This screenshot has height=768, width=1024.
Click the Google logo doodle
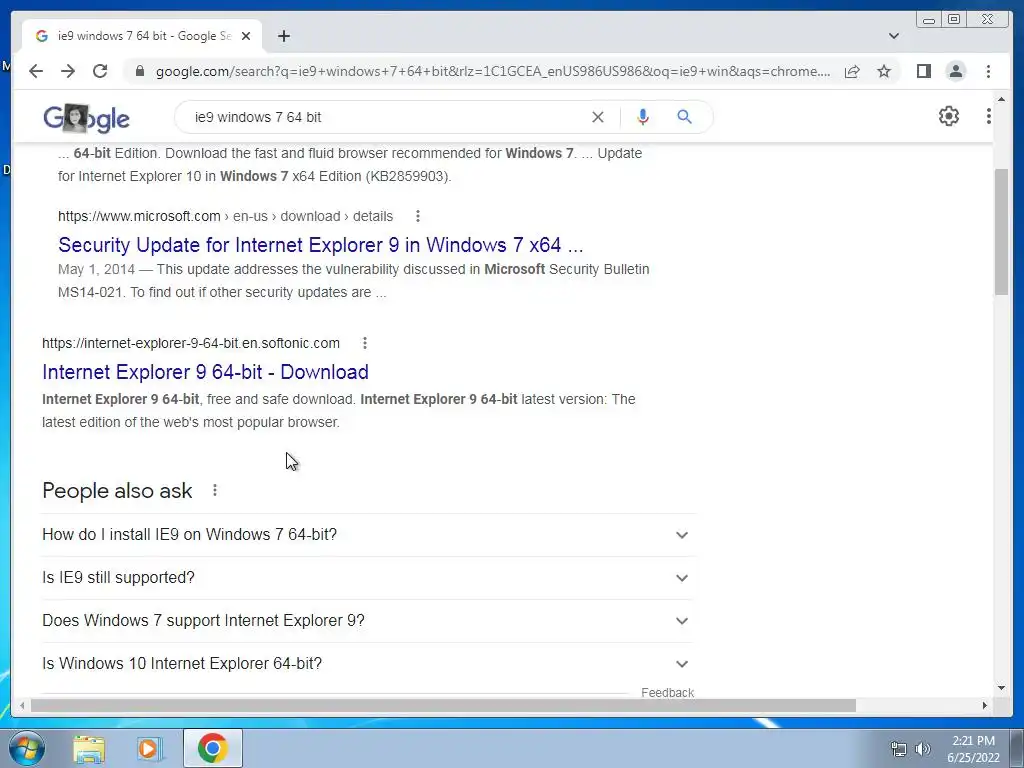(x=86, y=118)
